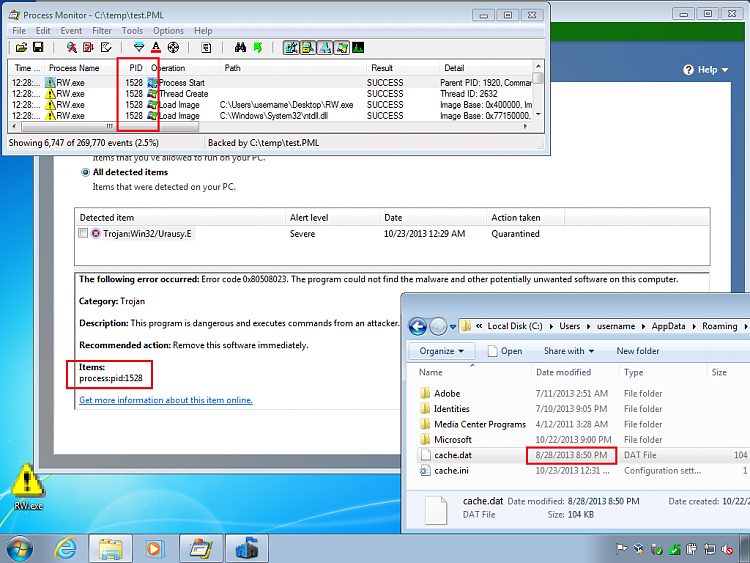Click the Action Center flag tray icon
This screenshot has width=750, height=563.
(x=621, y=550)
